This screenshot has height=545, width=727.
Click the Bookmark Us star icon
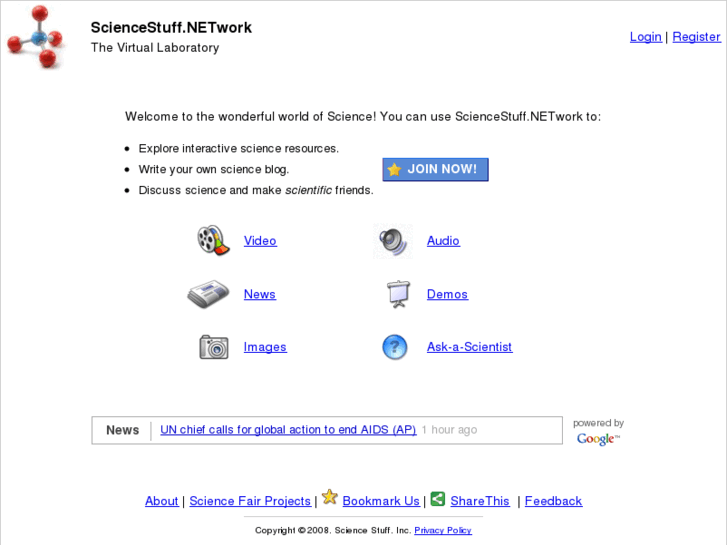[330, 497]
